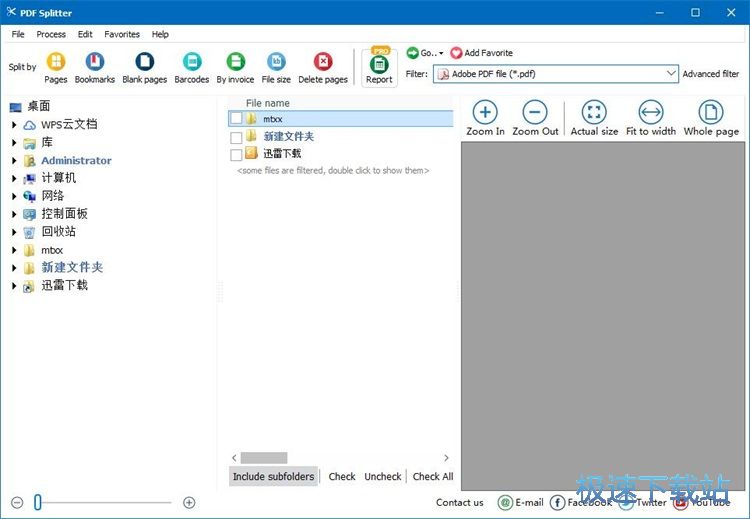Select WPS云文档 cloud item in tree
The width and height of the screenshot is (750, 519).
coord(69,124)
